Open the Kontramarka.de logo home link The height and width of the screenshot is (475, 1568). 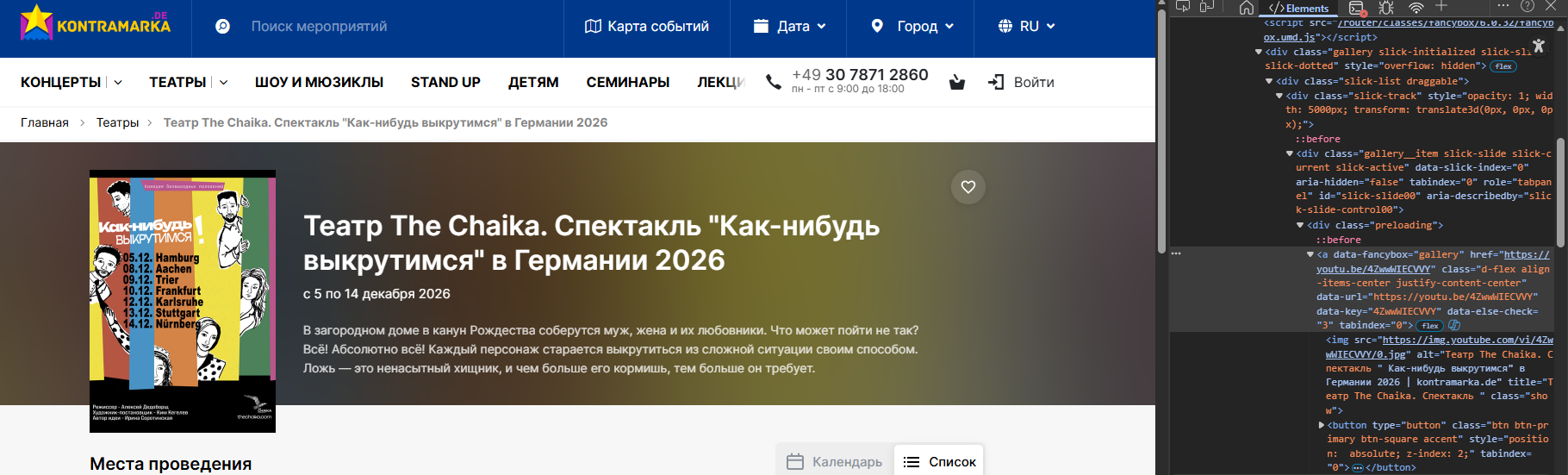pyautogui.click(x=95, y=22)
